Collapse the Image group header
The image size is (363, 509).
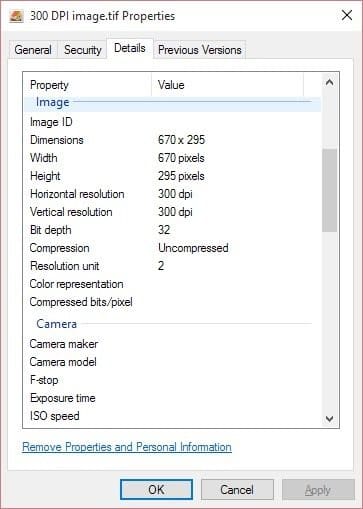(172, 102)
